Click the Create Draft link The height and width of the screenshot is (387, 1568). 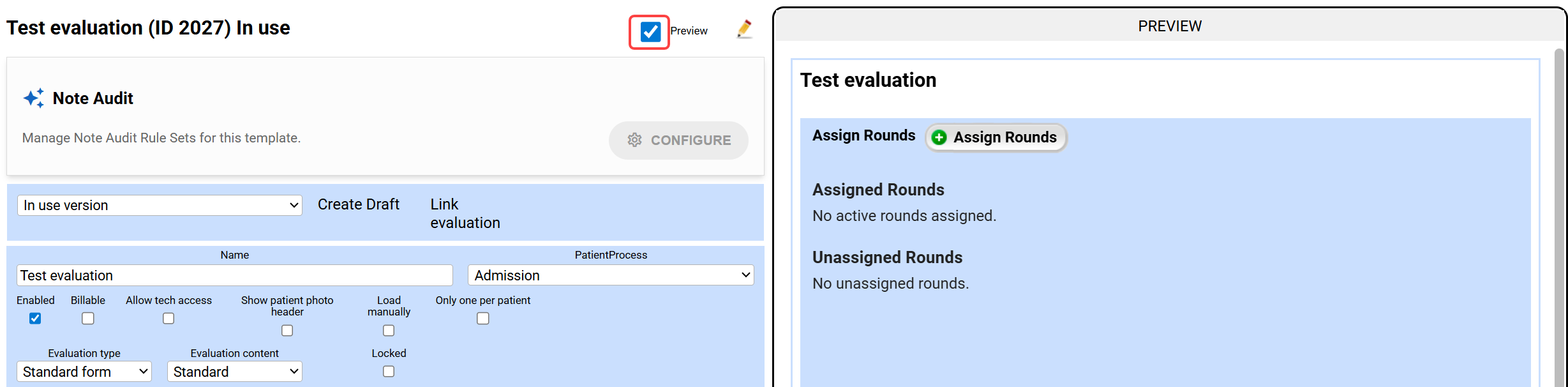point(359,204)
